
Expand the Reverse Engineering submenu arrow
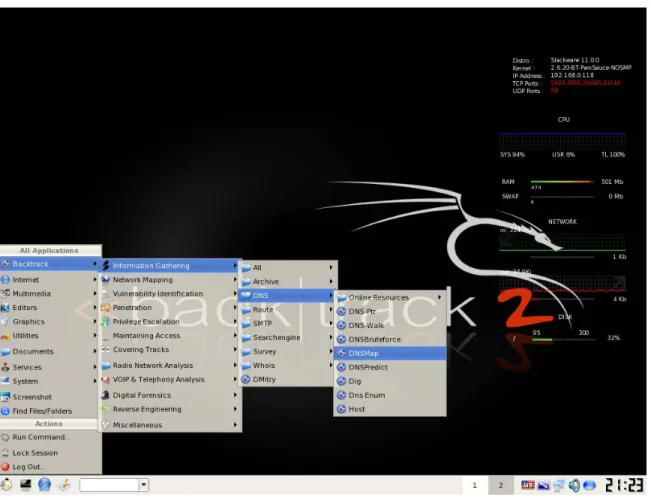(235, 409)
